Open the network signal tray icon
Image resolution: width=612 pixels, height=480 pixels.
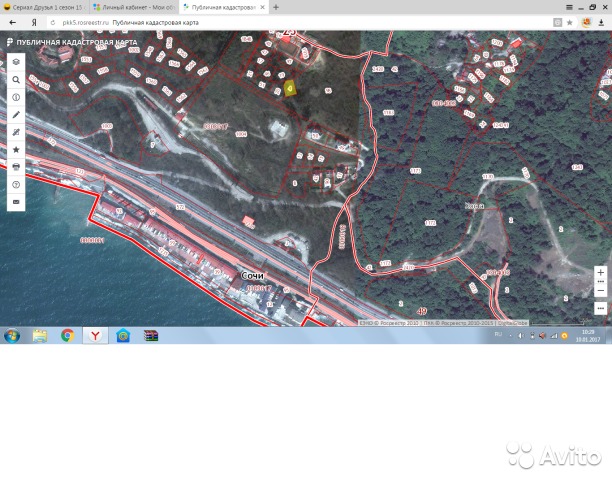pos(554,336)
